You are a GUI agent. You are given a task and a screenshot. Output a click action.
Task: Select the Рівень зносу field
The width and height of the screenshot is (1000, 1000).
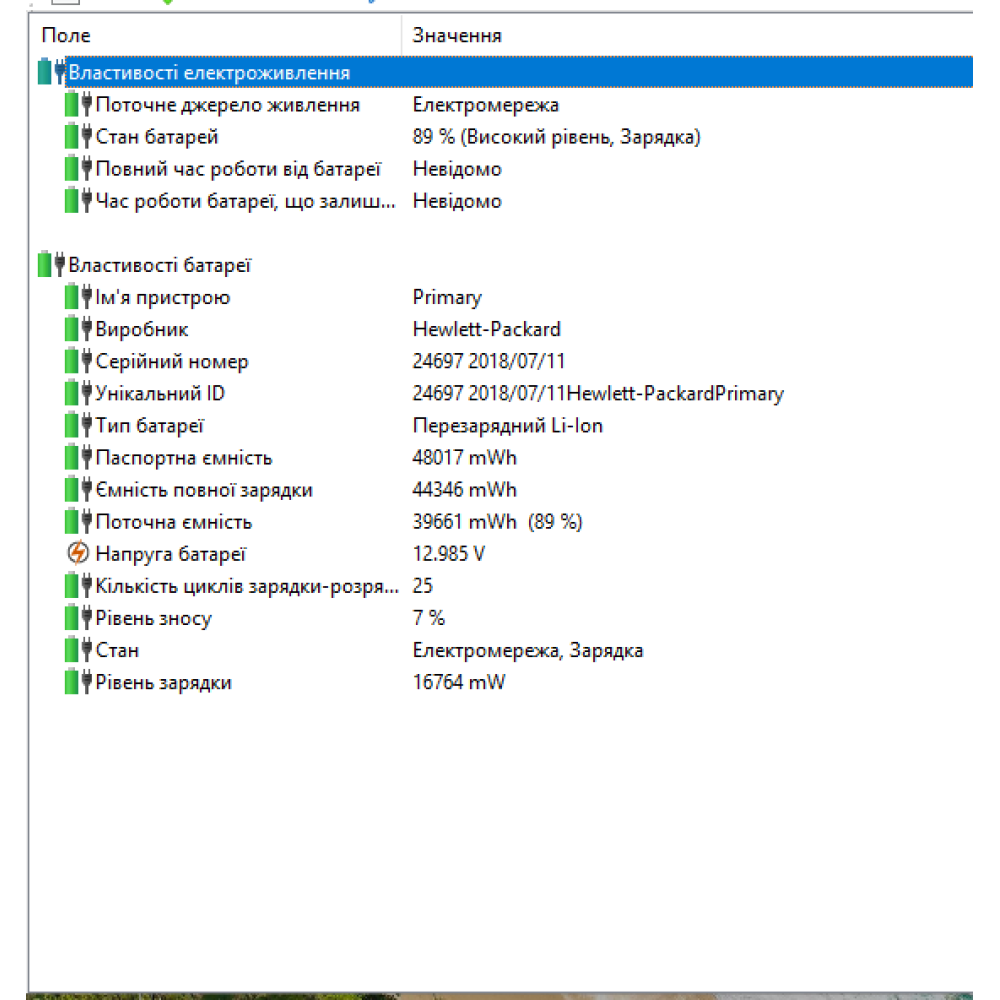[153, 618]
